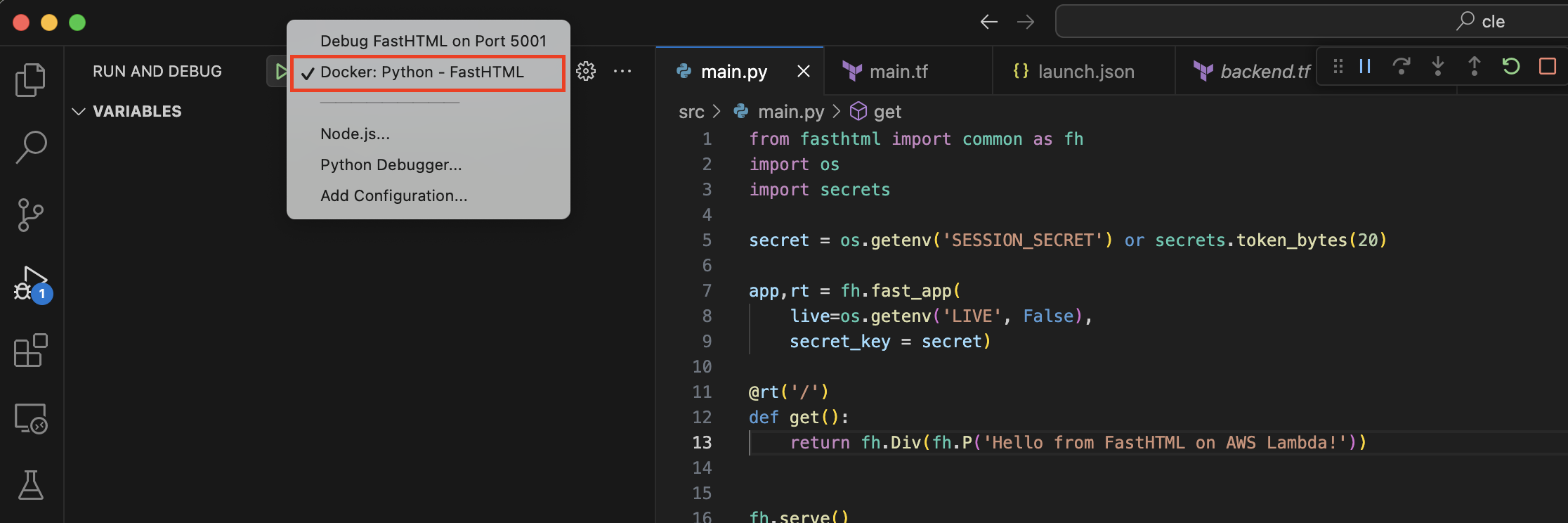Open the Search view in activity bar
Screen dimensions: 1568x523
(31, 147)
